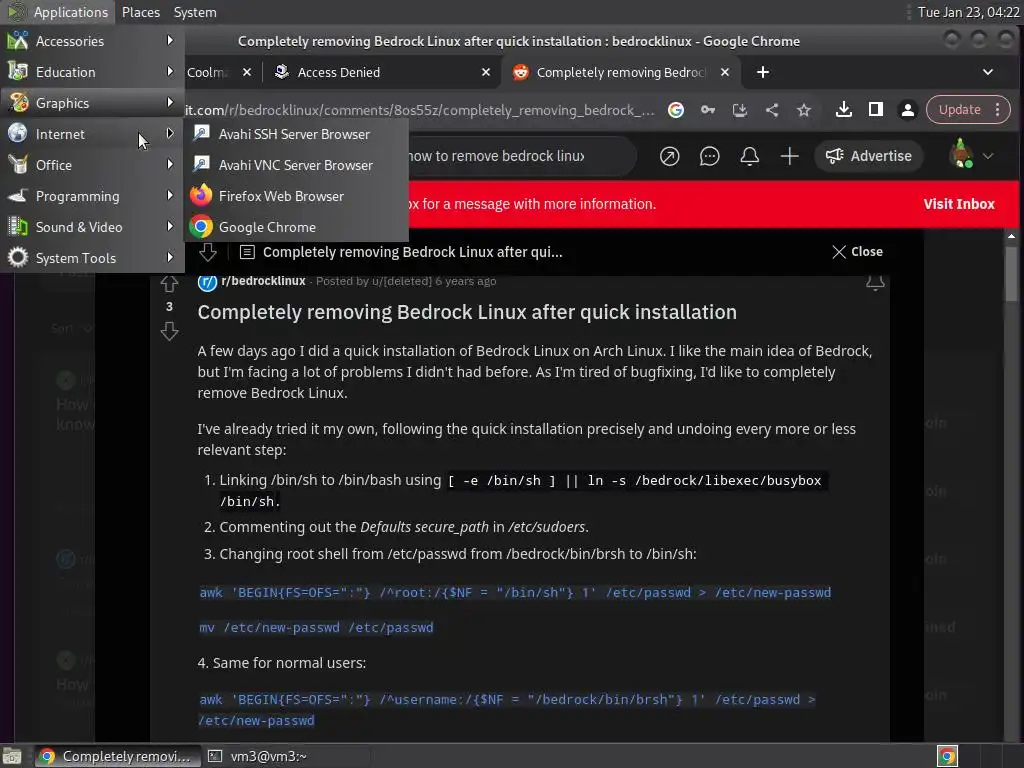
Task: Open the Places menu
Action: click(140, 12)
